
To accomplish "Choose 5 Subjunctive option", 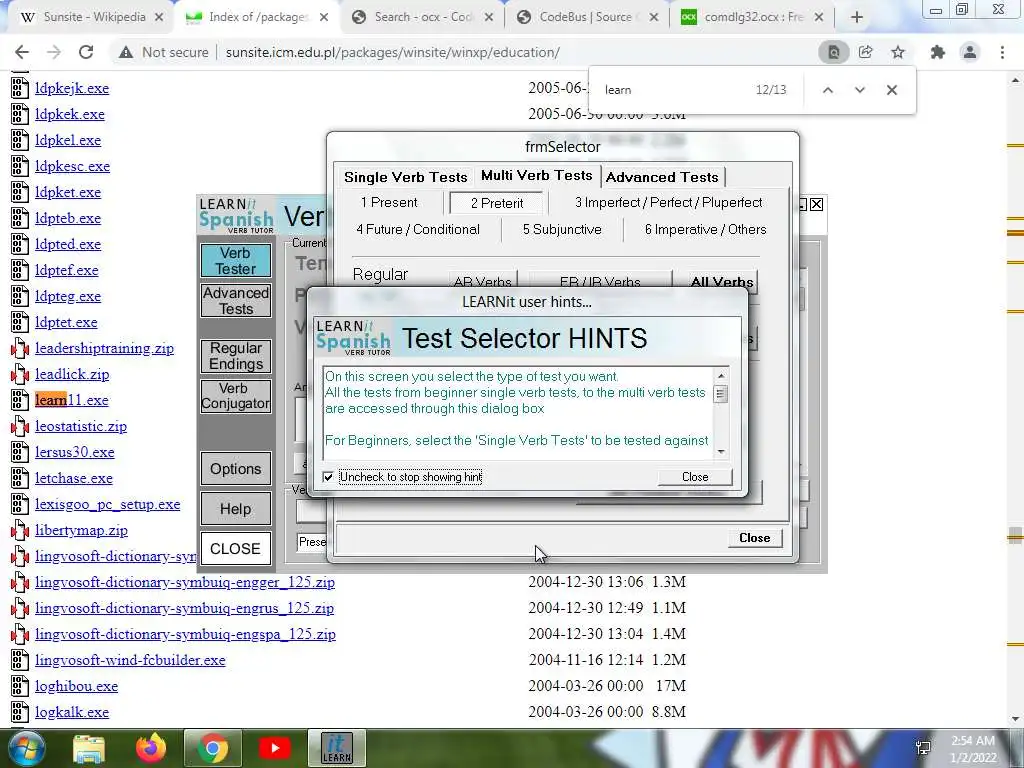I will point(562,229).
